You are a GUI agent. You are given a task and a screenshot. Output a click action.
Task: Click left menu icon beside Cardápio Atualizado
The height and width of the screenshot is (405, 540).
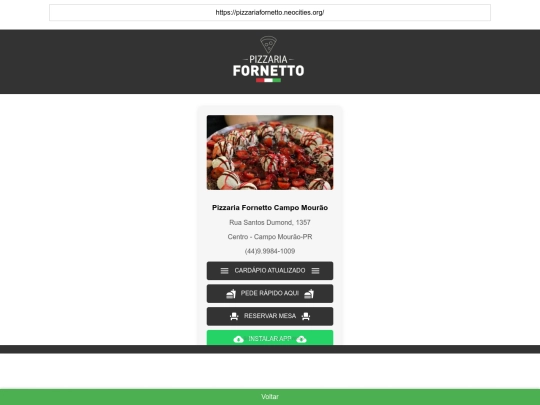225,271
